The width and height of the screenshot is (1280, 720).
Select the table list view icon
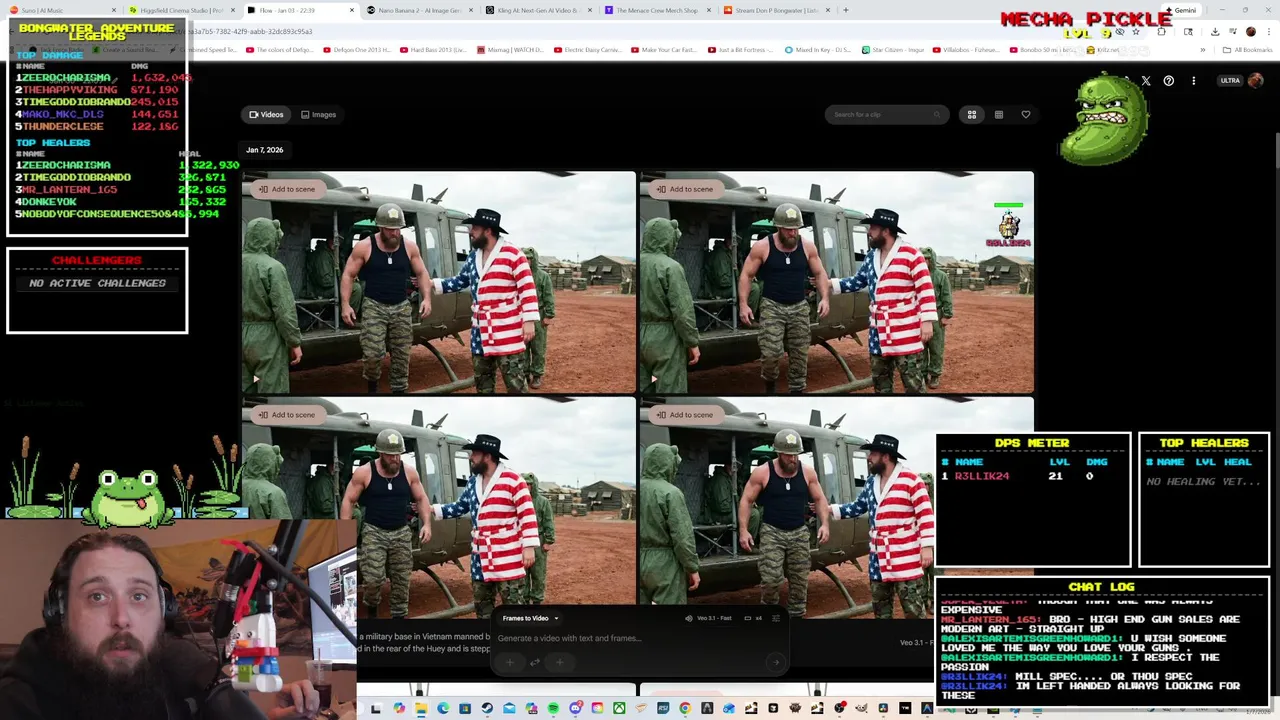tap(998, 114)
